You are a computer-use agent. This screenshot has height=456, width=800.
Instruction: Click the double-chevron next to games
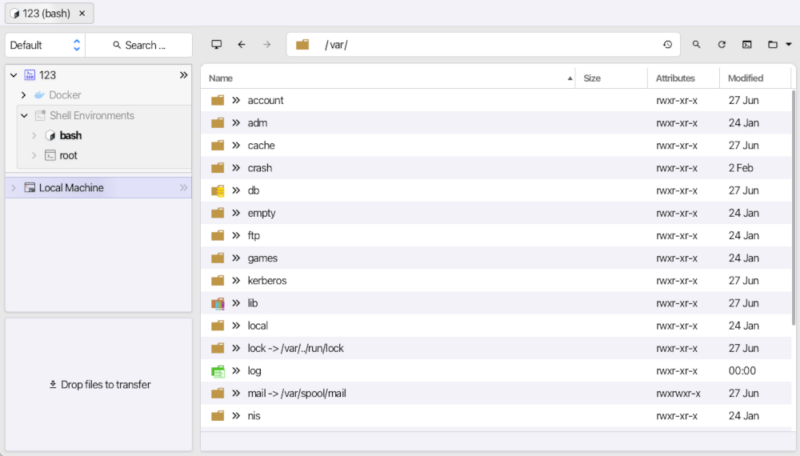[x=236, y=258]
